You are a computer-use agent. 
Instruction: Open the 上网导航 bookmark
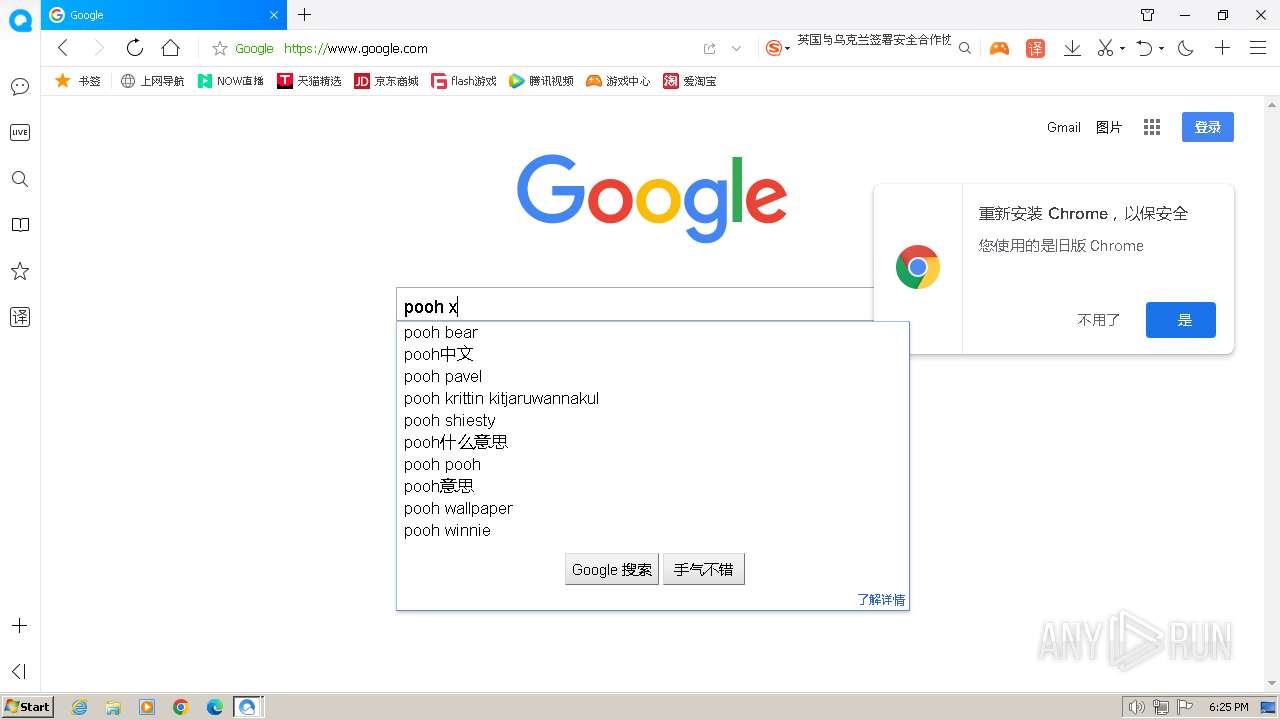pyautogui.click(x=153, y=81)
